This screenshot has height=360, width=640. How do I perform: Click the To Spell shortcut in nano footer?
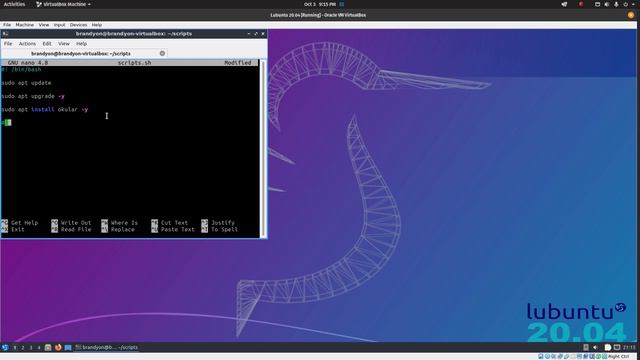pos(220,230)
